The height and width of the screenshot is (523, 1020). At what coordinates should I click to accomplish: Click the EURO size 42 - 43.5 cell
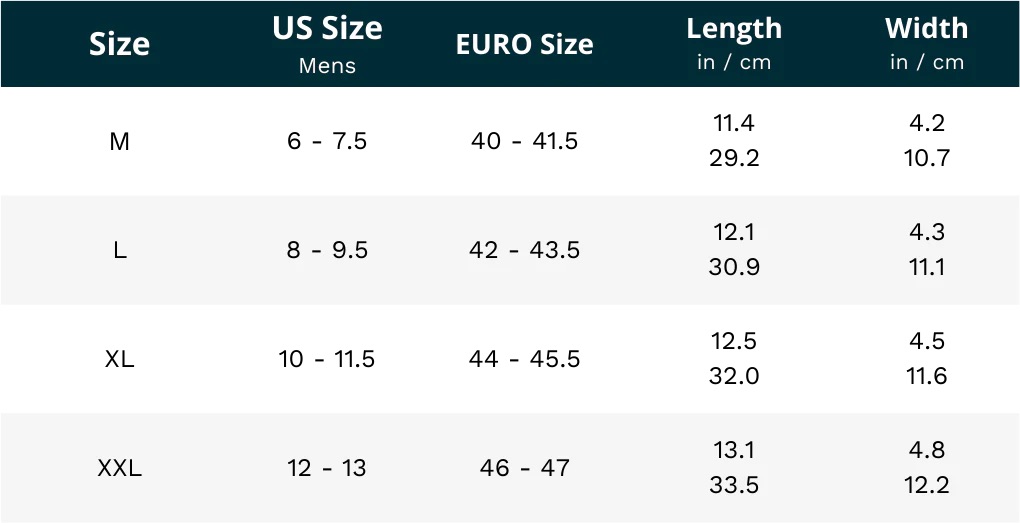[524, 250]
